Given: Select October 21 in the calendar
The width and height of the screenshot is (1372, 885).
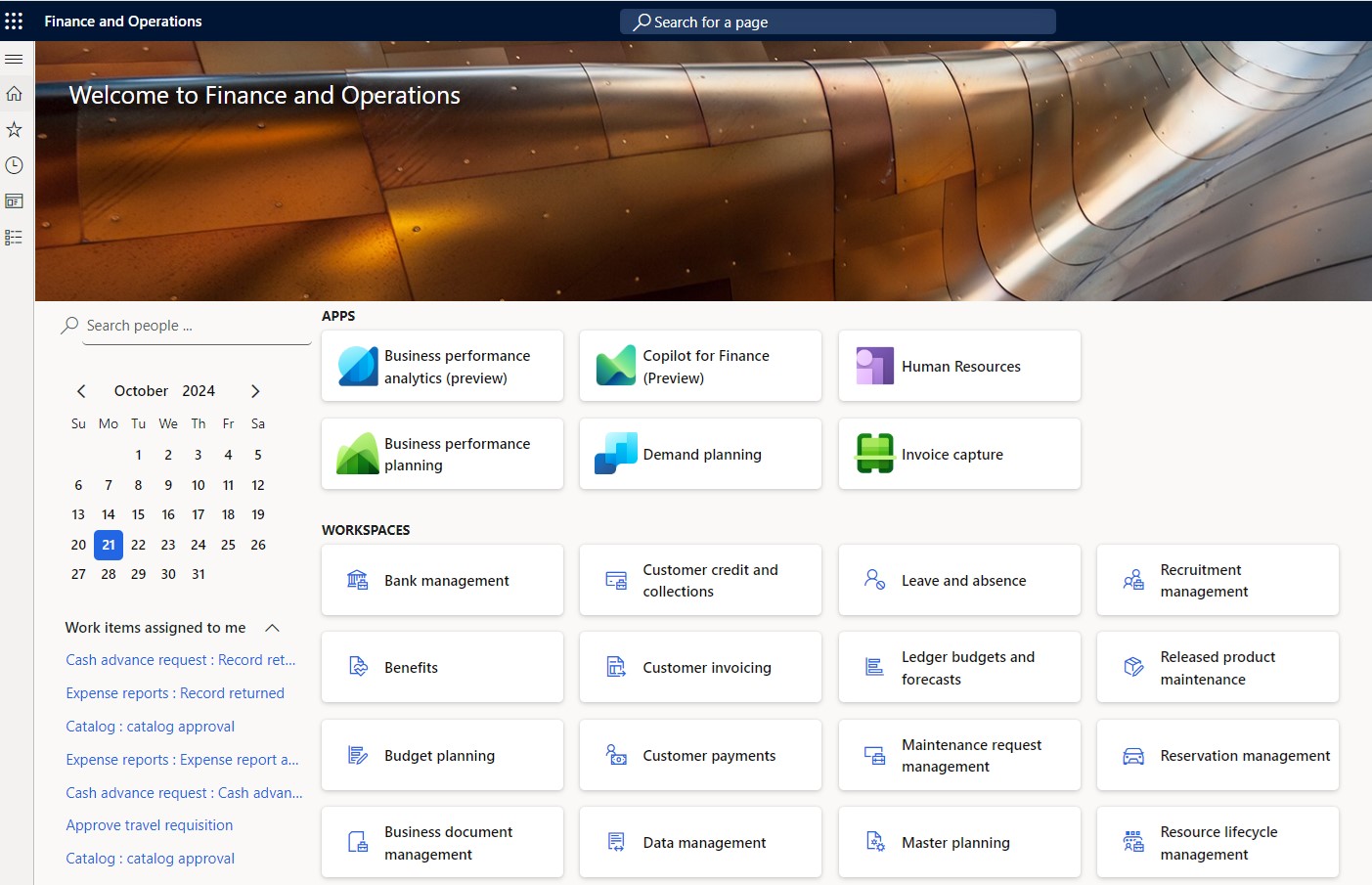Looking at the screenshot, I should click(x=109, y=545).
